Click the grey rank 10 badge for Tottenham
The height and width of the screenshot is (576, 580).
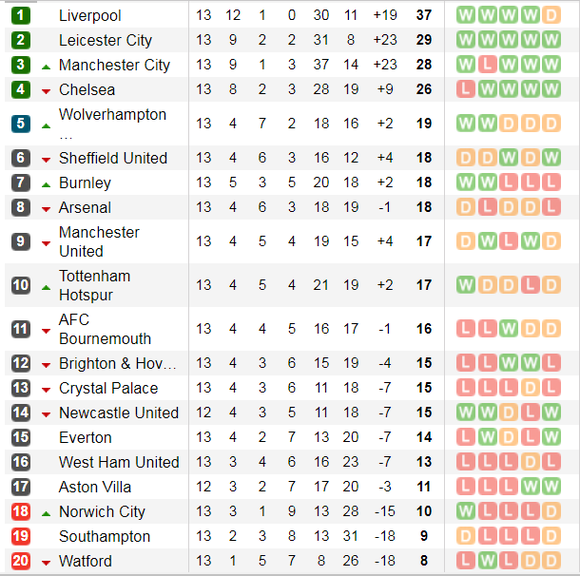21,285
